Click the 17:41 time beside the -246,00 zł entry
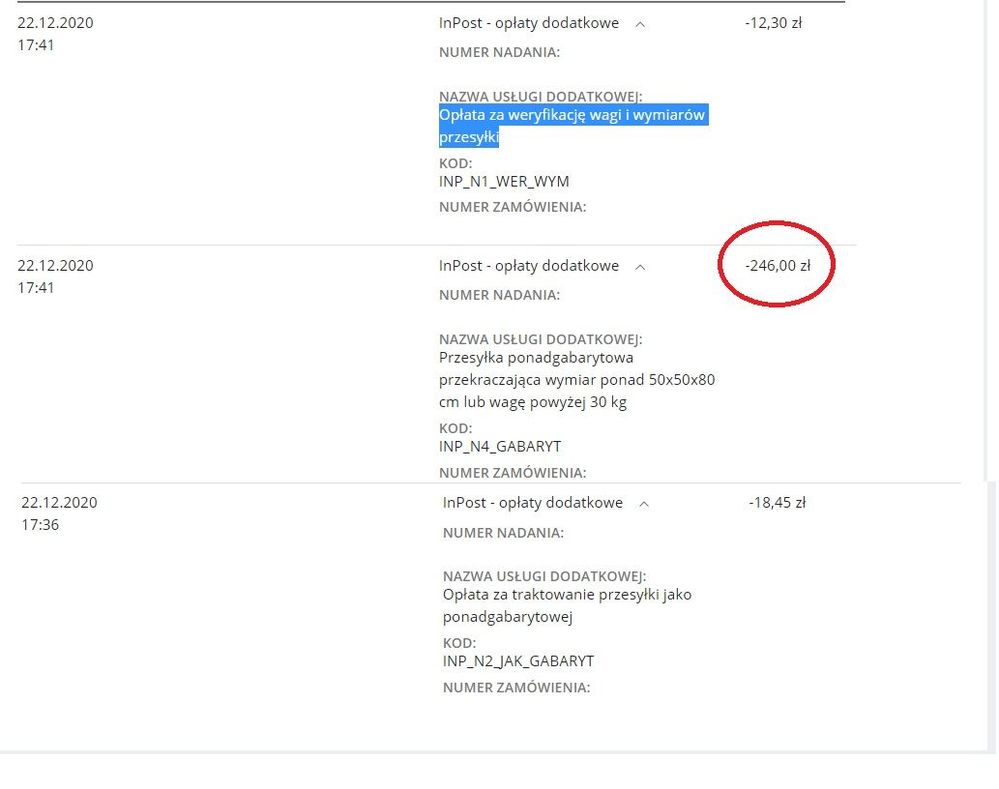The width and height of the screenshot is (999, 789). click(x=36, y=288)
